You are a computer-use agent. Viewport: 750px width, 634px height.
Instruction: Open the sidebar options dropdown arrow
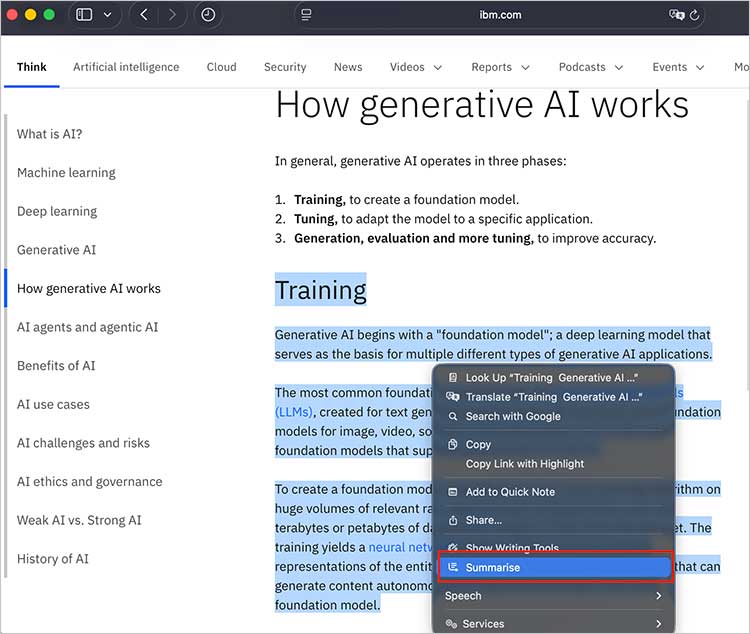click(x=108, y=15)
